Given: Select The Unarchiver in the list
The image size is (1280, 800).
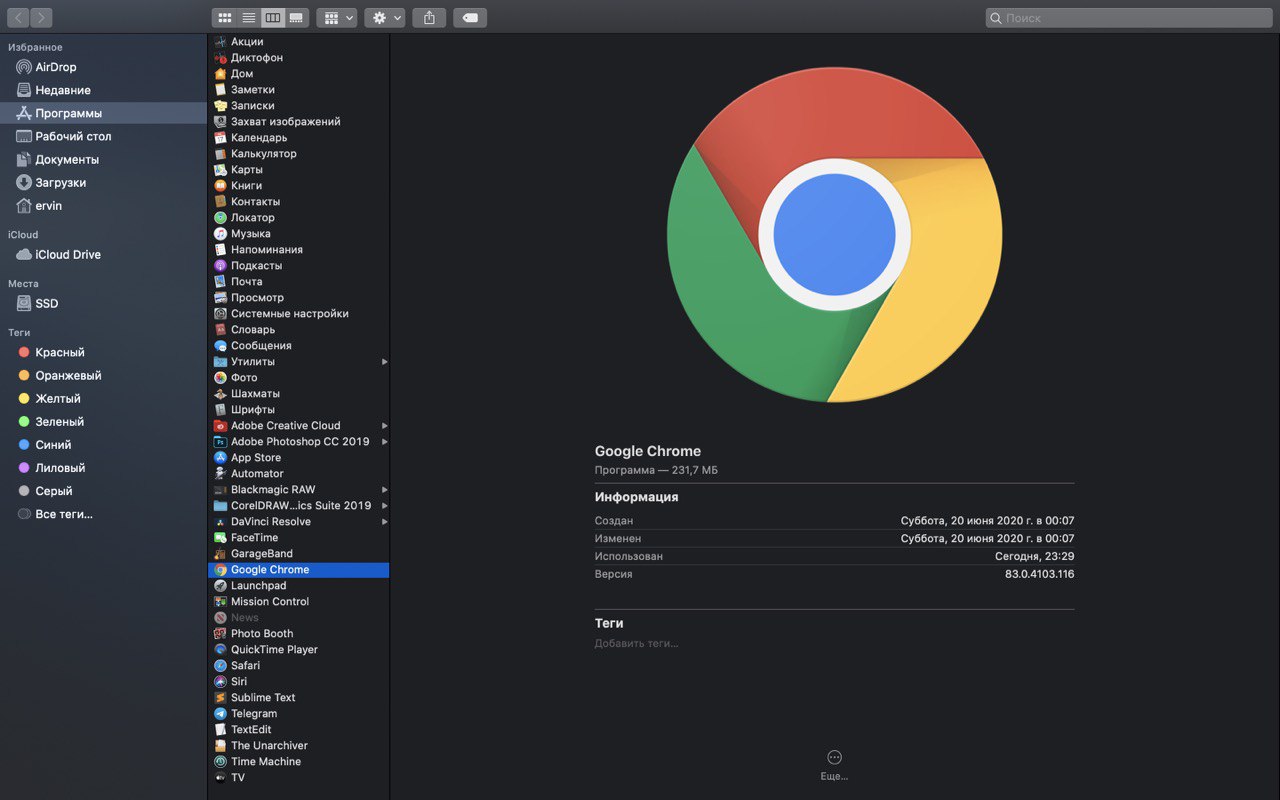Looking at the screenshot, I should pyautogui.click(x=298, y=745).
